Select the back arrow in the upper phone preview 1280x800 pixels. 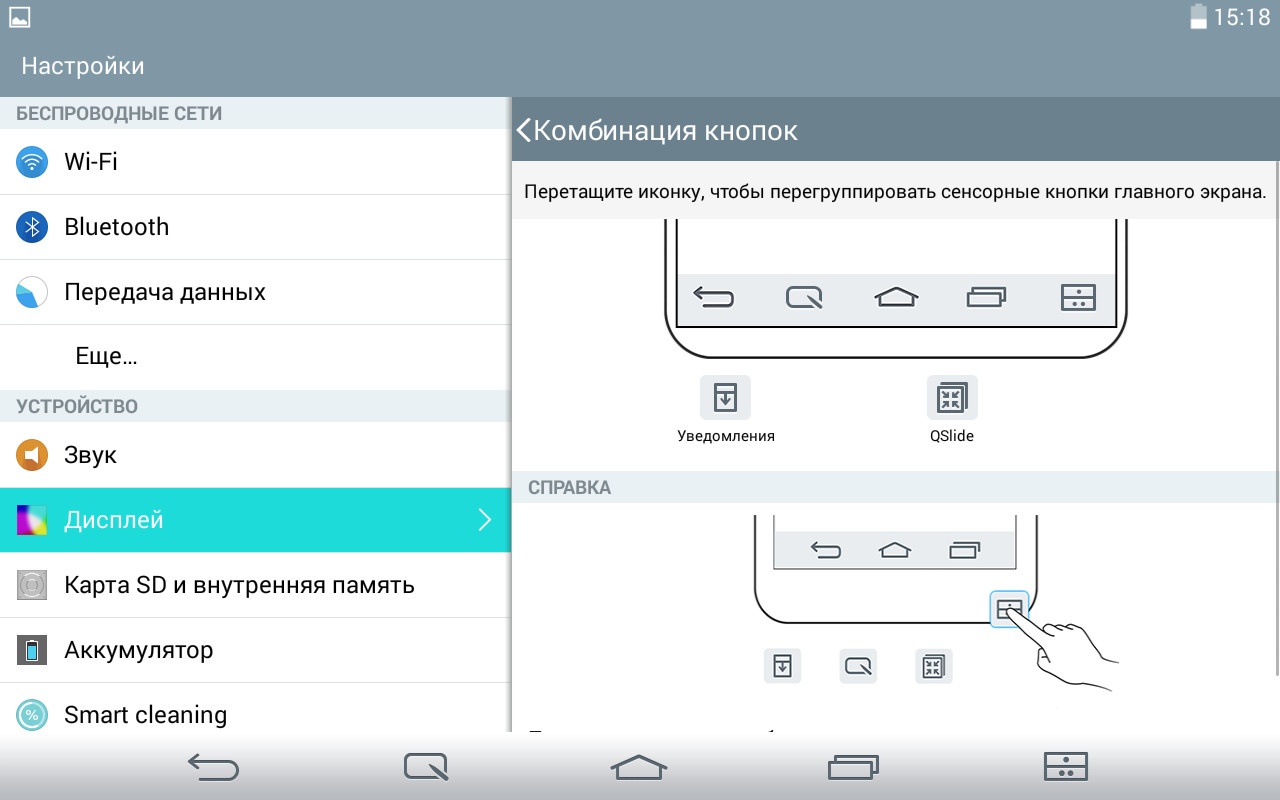tap(714, 297)
